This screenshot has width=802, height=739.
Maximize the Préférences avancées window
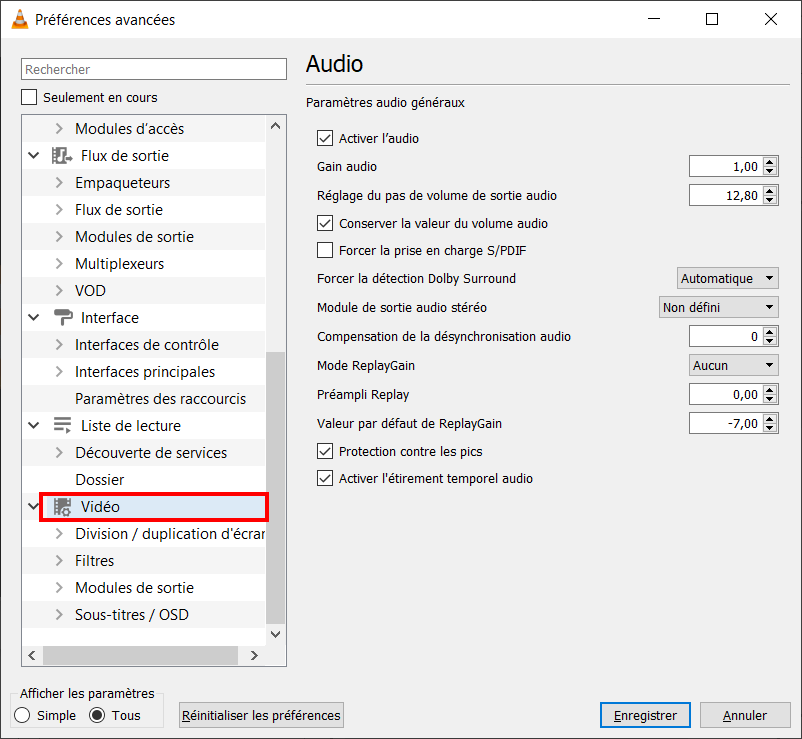[711, 19]
